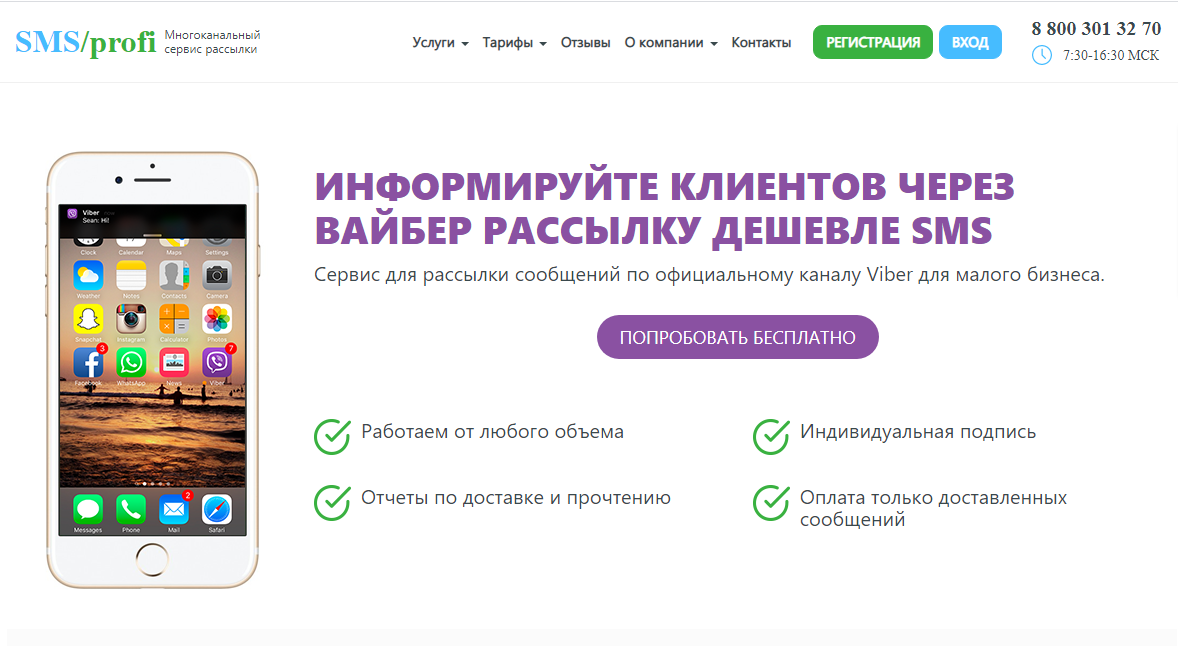Open the Camera app on the phone screen
The width and height of the screenshot is (1178, 646).
click(217, 277)
